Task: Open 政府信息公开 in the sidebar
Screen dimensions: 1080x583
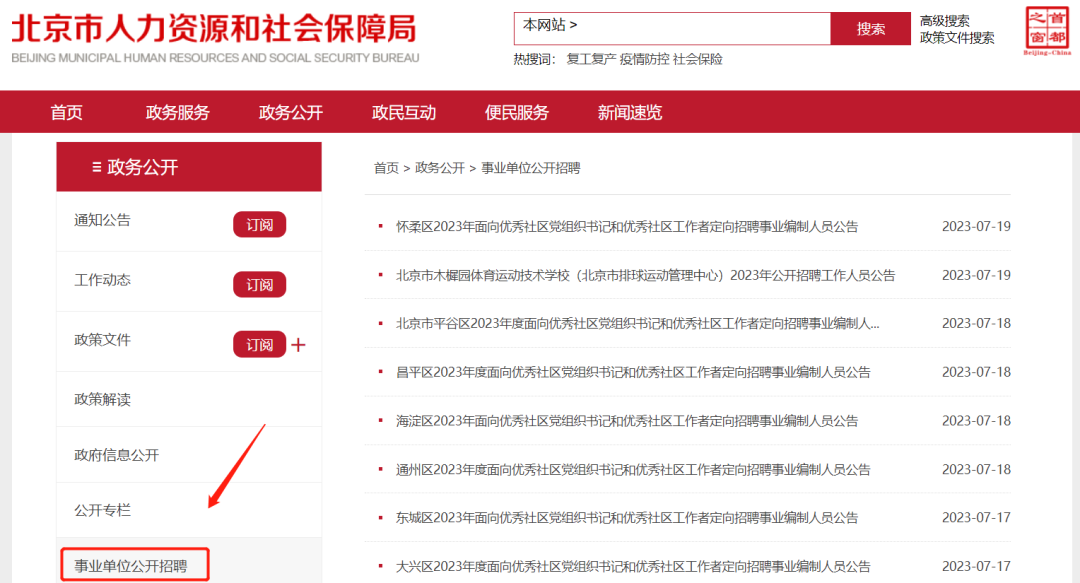Action: pyautogui.click(x=116, y=456)
